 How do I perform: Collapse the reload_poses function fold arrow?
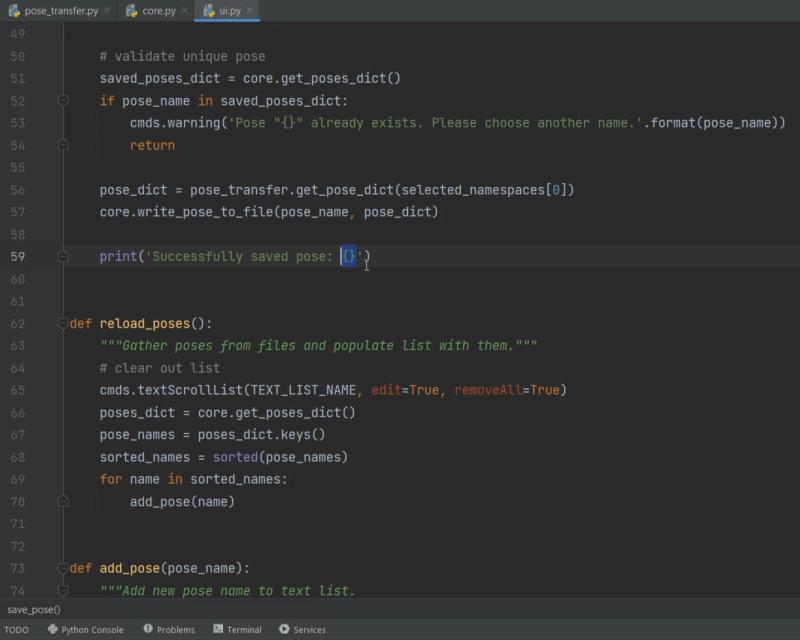coord(63,323)
